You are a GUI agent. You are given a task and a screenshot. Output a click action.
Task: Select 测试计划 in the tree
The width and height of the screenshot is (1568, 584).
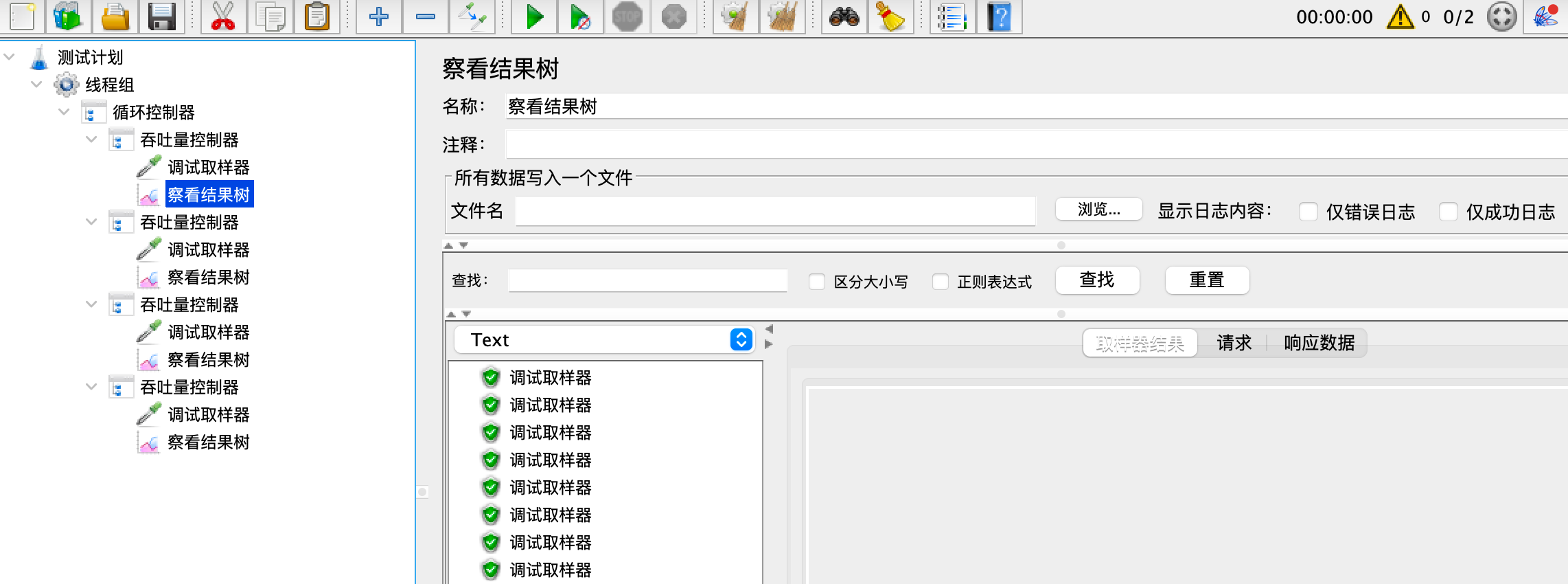(x=90, y=57)
